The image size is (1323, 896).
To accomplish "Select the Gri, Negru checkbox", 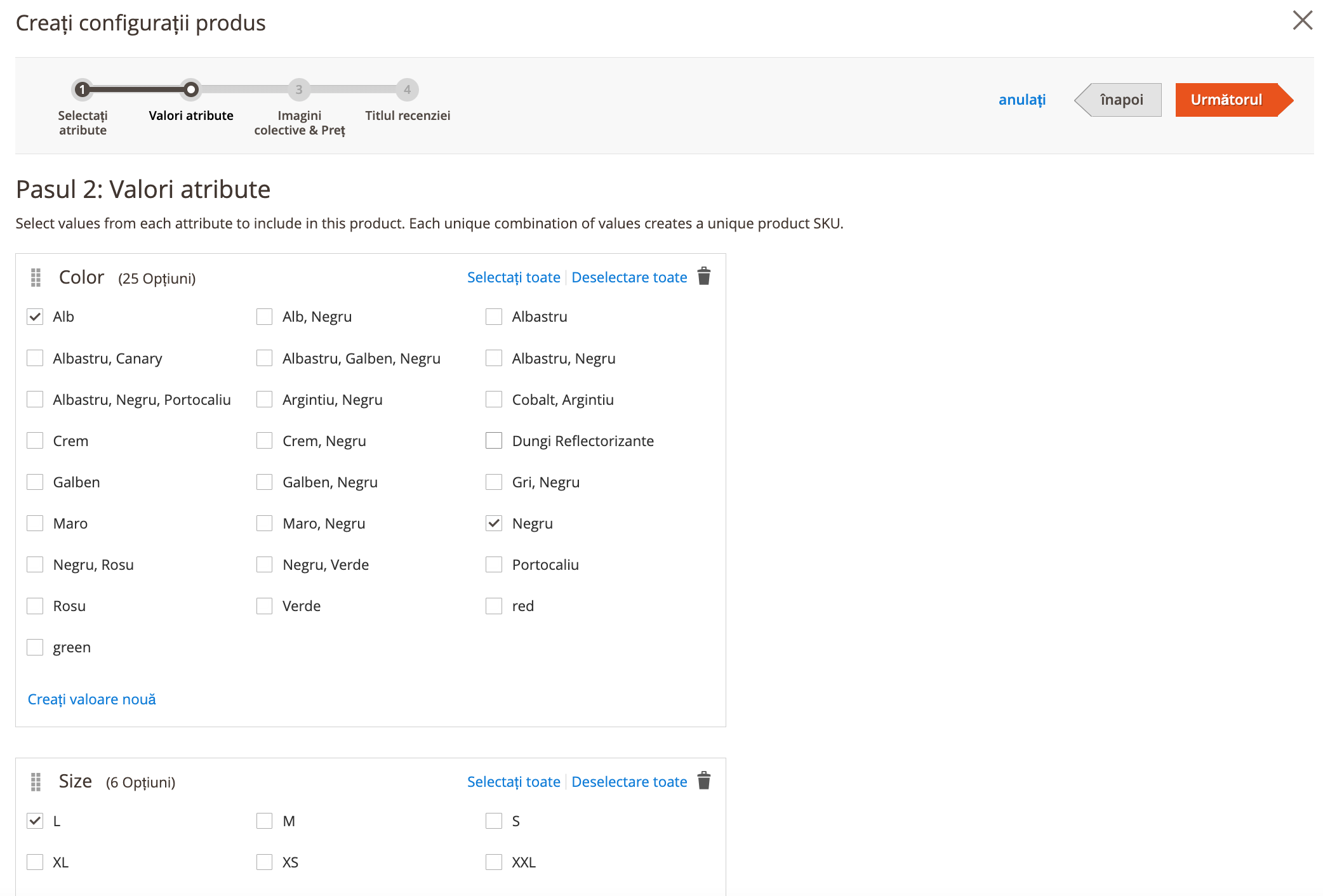I will point(494,482).
